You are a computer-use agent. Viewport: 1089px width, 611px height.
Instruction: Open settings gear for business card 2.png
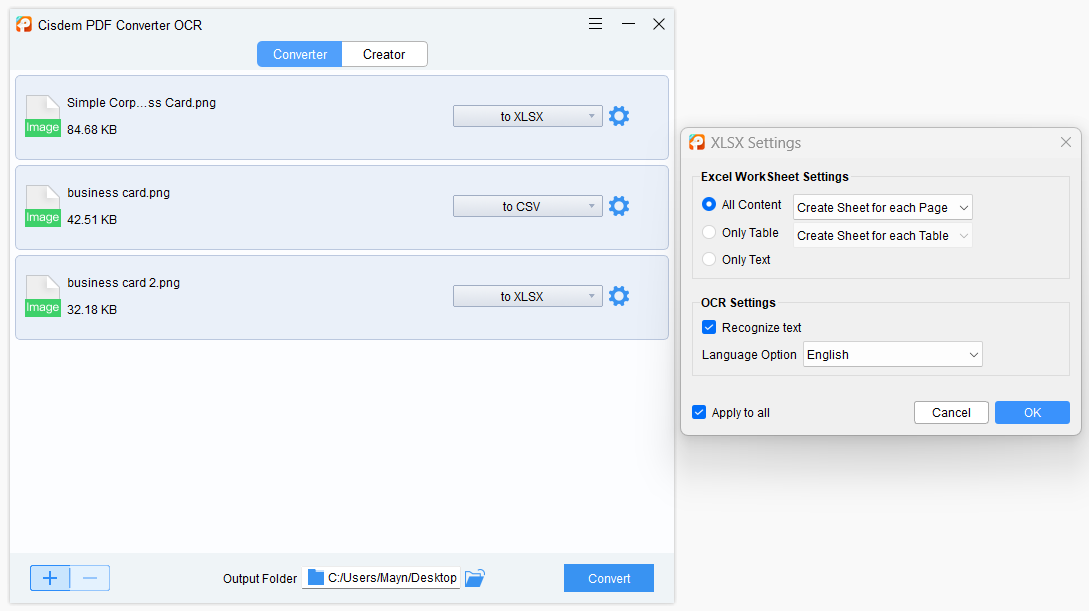coord(619,296)
